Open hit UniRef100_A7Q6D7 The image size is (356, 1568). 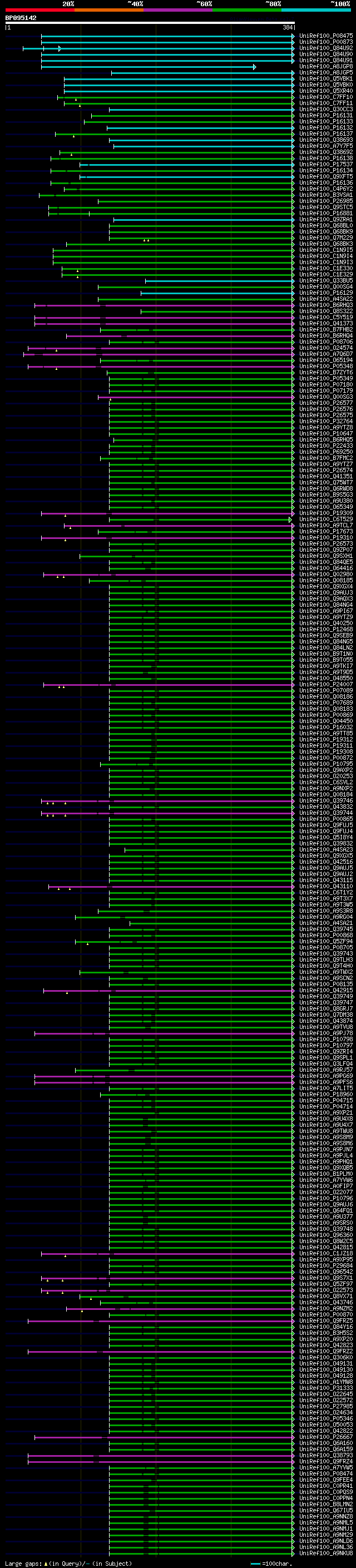tap(326, 354)
